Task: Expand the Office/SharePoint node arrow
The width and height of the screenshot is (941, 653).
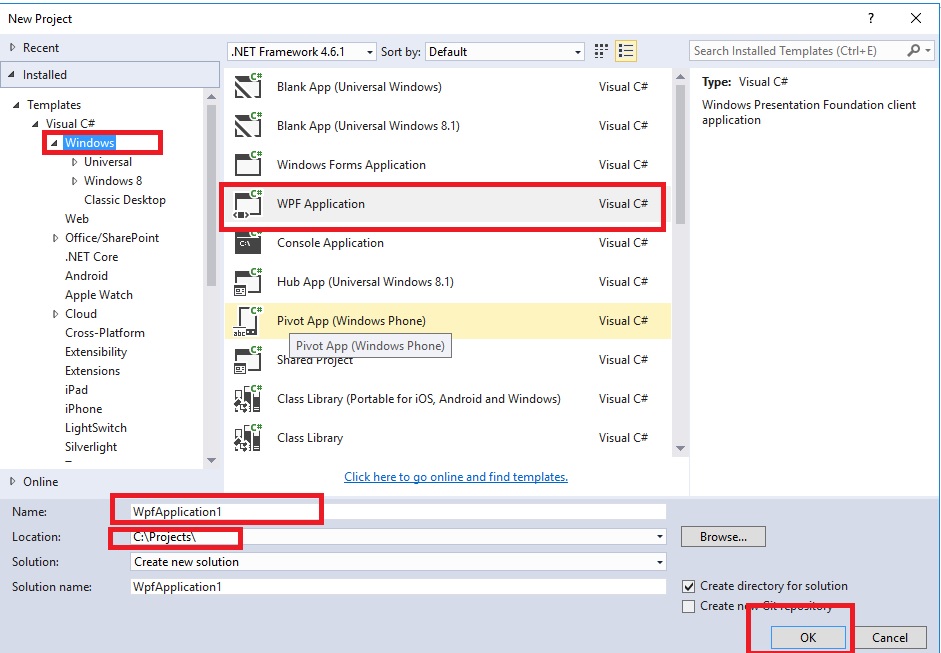Action: coord(55,238)
